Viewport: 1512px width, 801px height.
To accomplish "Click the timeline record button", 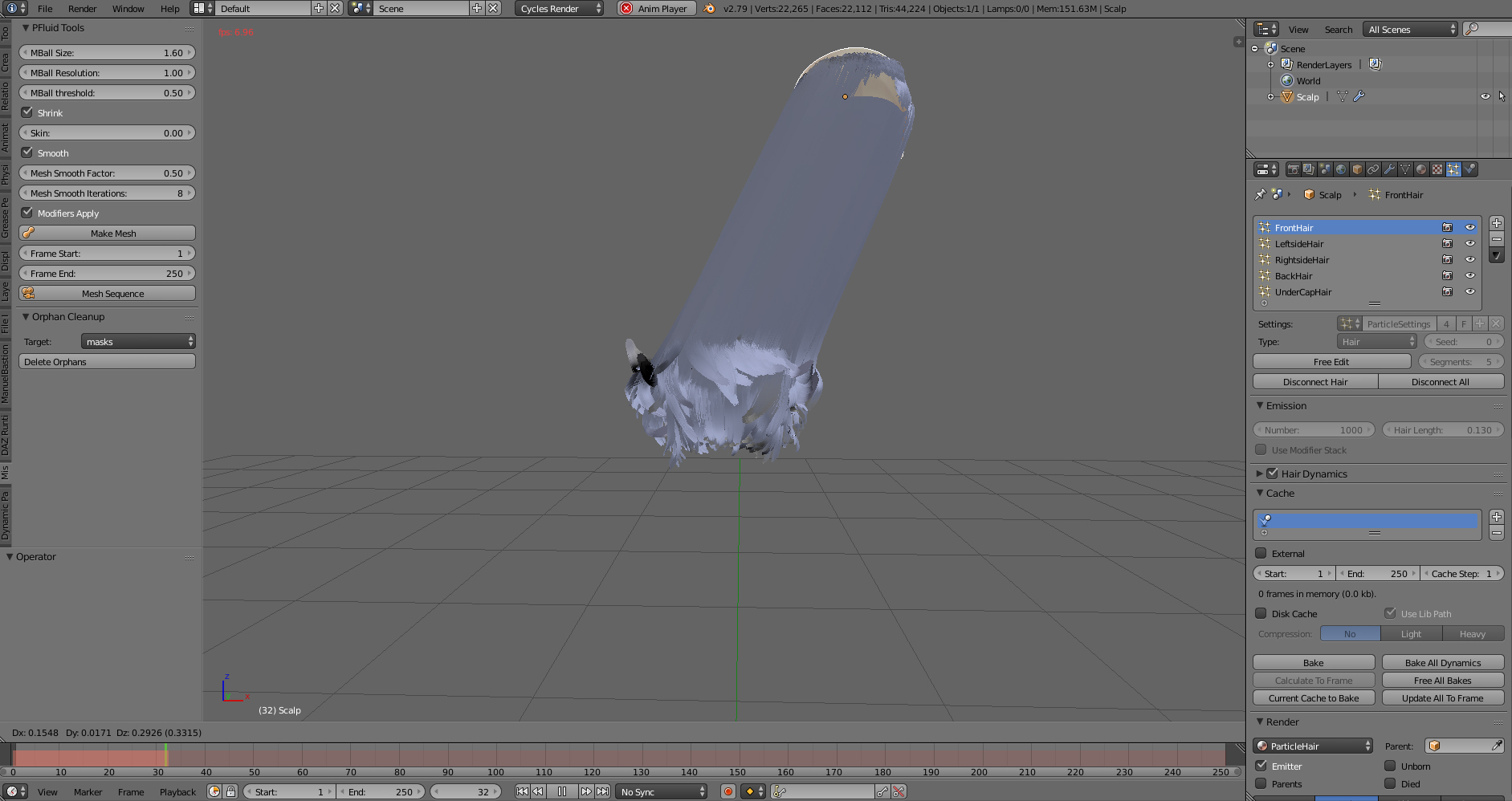I will 728,791.
